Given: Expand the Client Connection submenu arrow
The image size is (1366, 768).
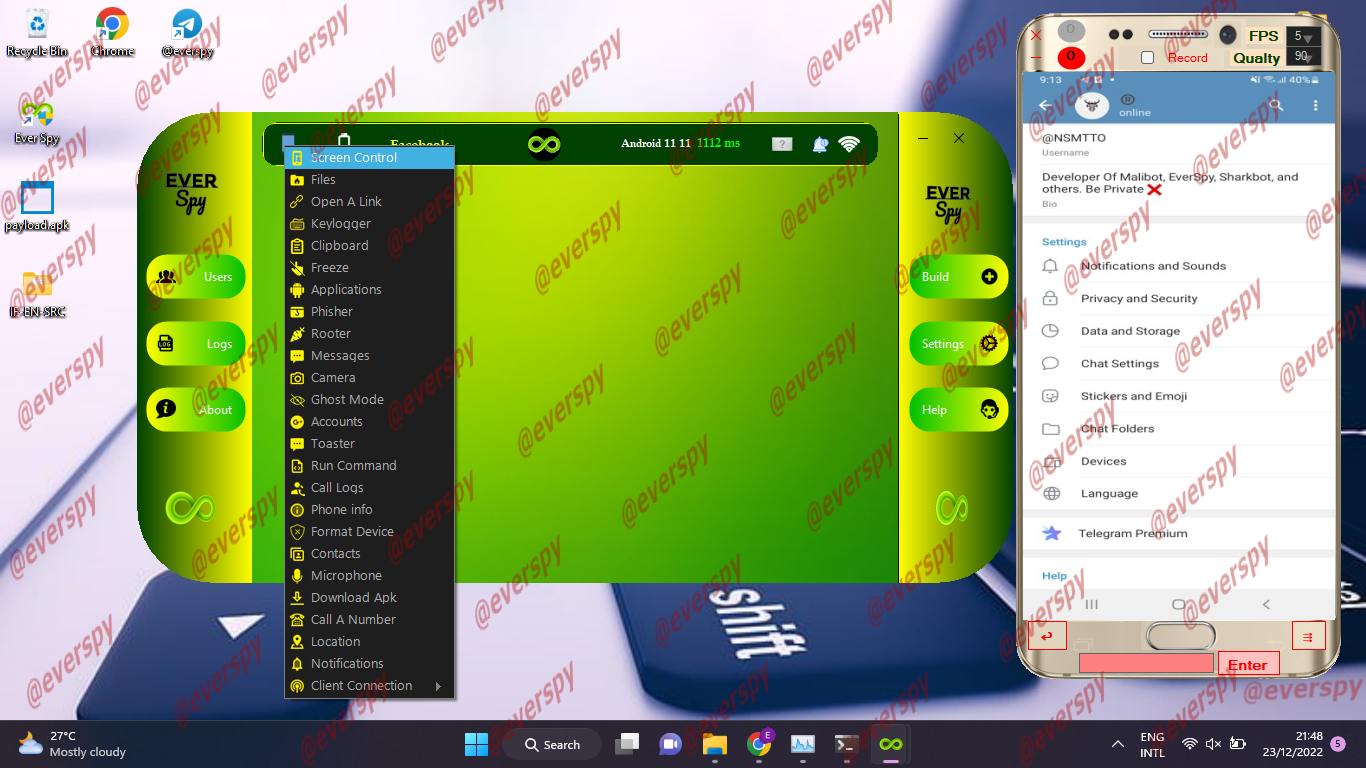Looking at the screenshot, I should [x=438, y=686].
